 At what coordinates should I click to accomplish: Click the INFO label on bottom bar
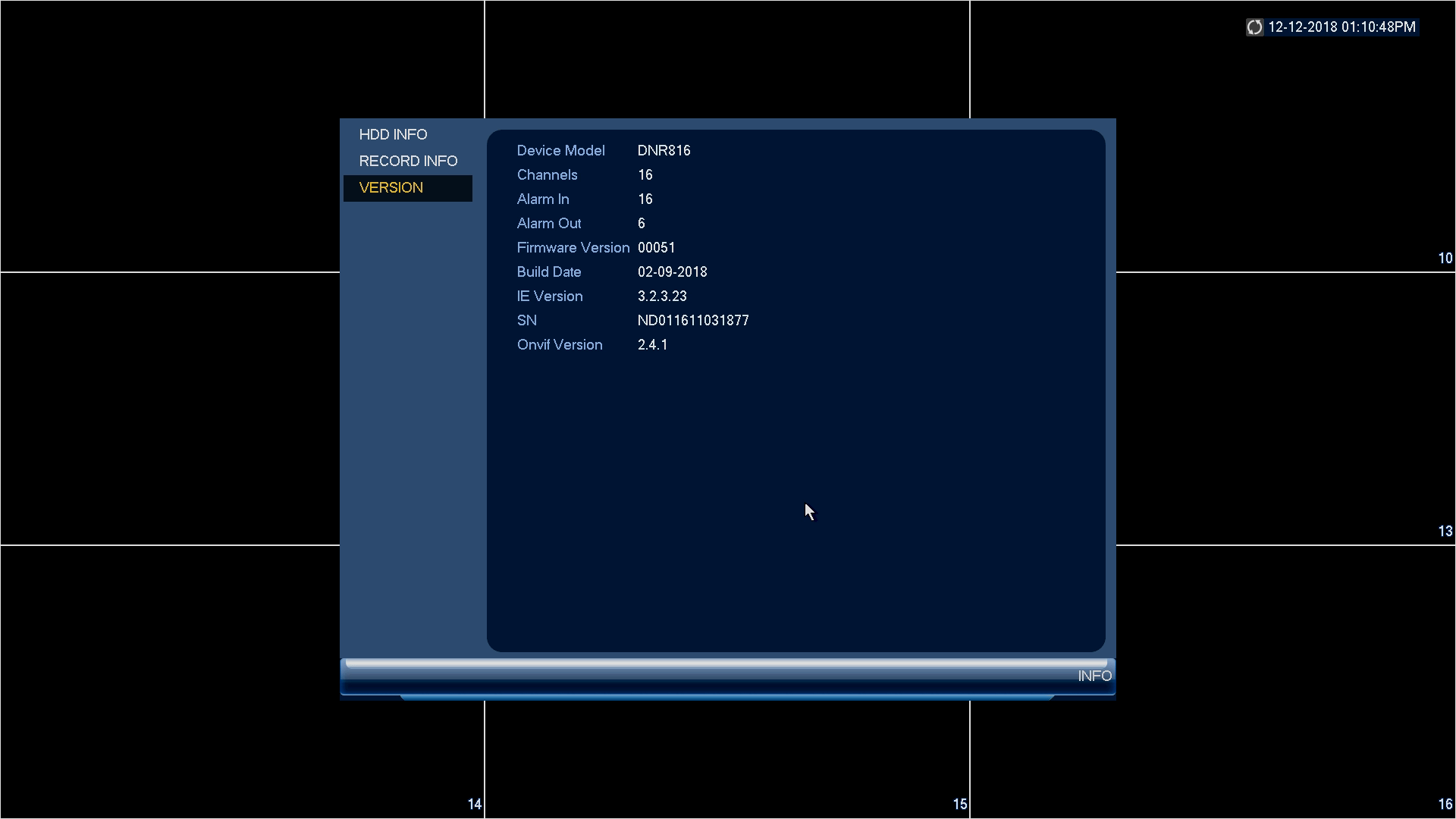coord(1094,676)
